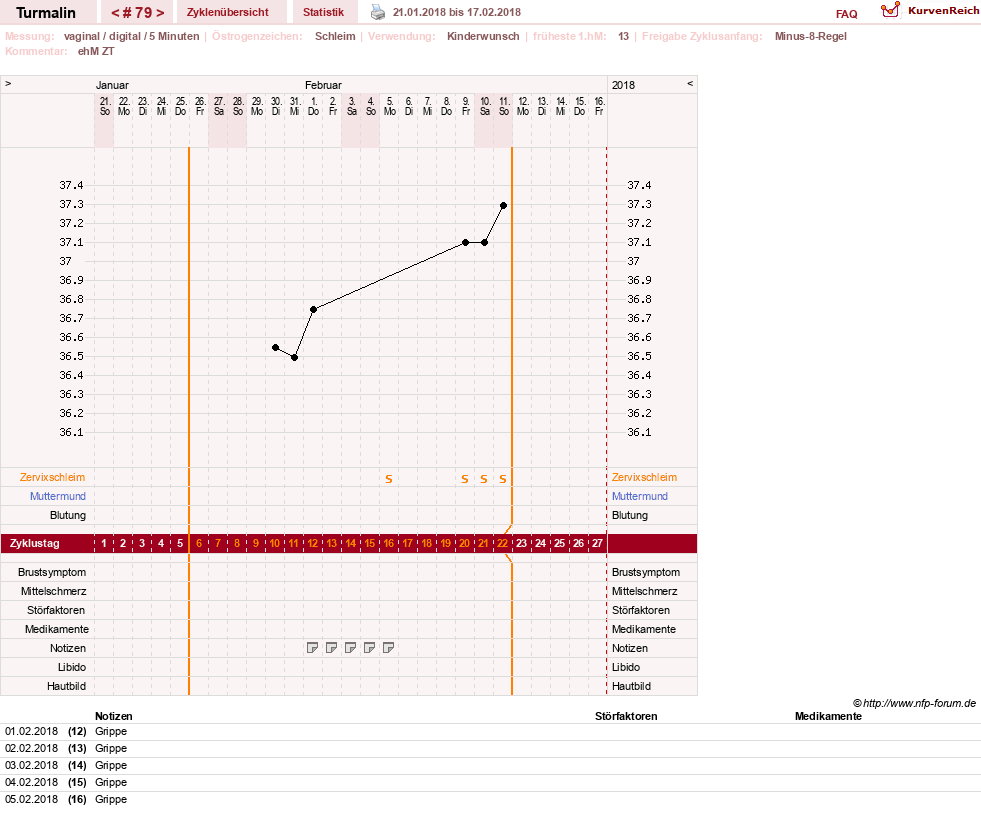Open note icon for cycle day 16
The image size is (981, 835).
[x=388, y=648]
